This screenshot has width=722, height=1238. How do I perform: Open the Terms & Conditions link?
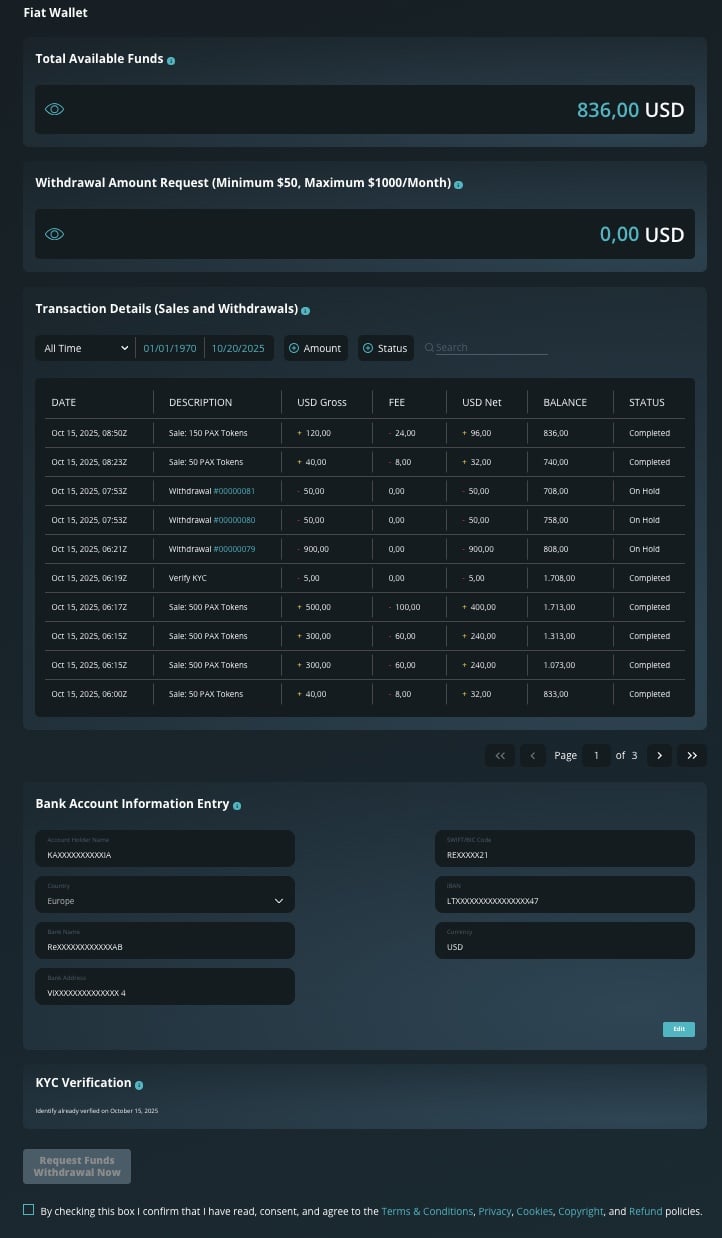[x=427, y=1211]
